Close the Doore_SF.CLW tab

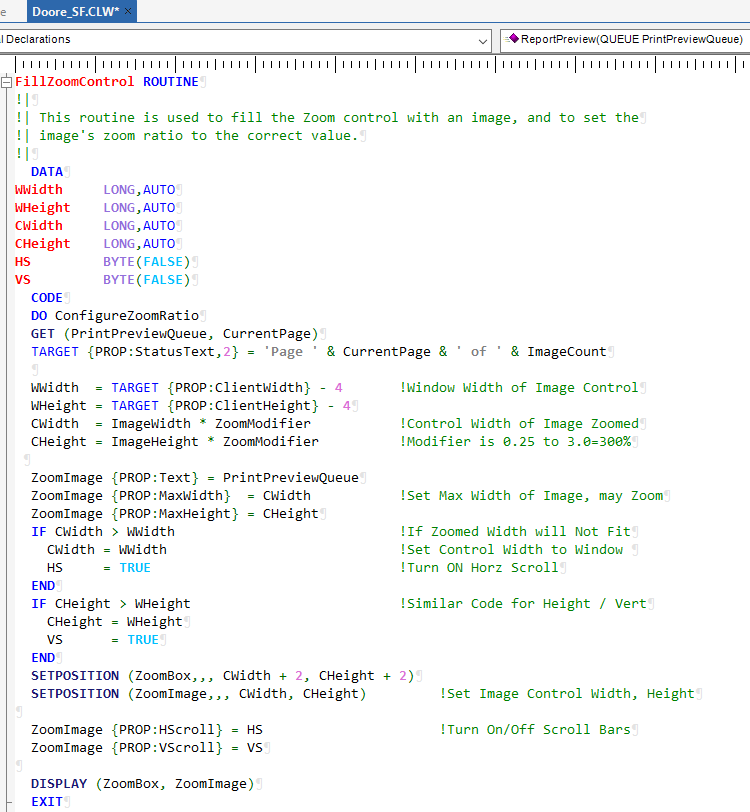[129, 10]
